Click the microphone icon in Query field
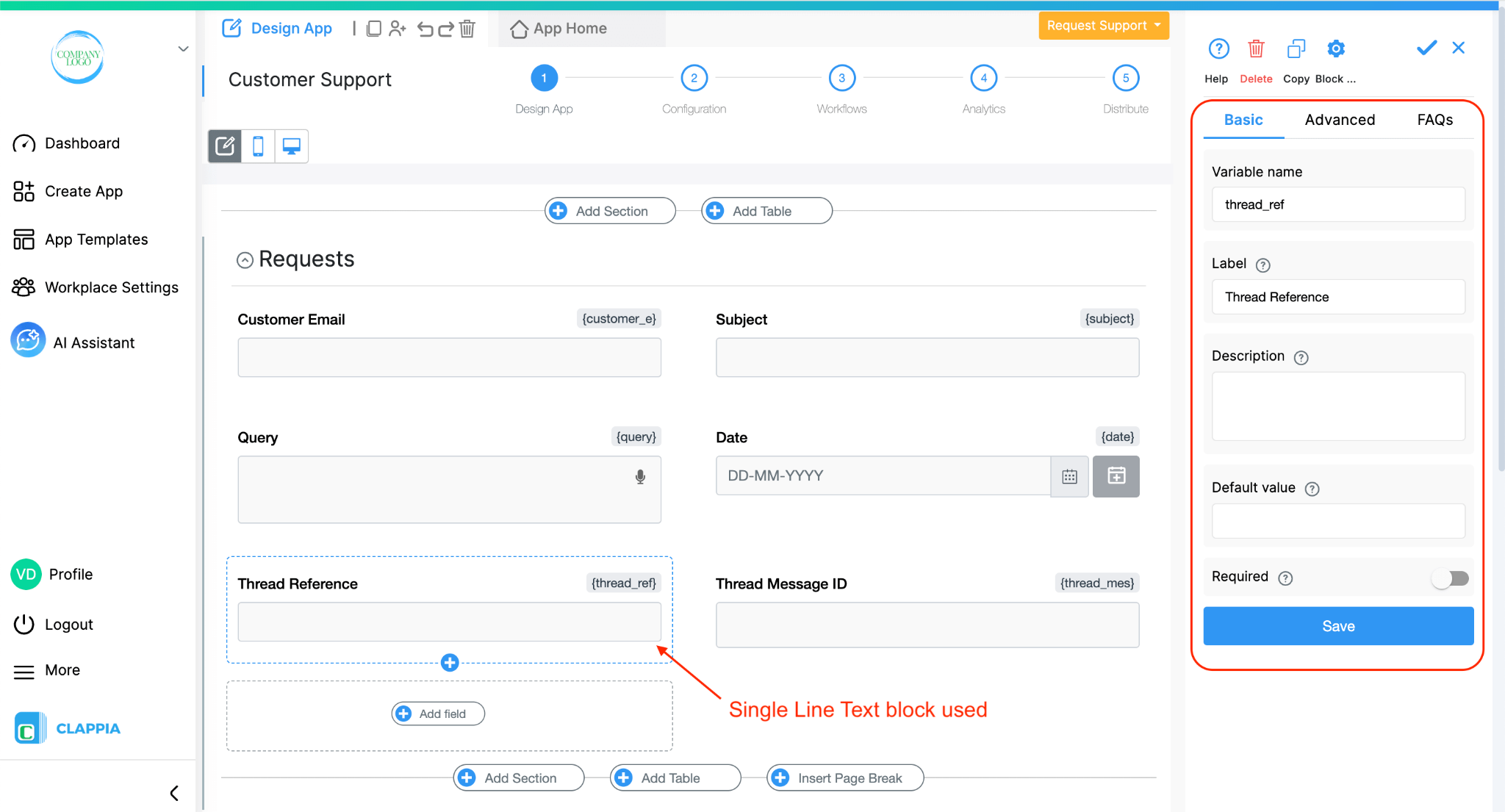The width and height of the screenshot is (1505, 812). [640, 477]
